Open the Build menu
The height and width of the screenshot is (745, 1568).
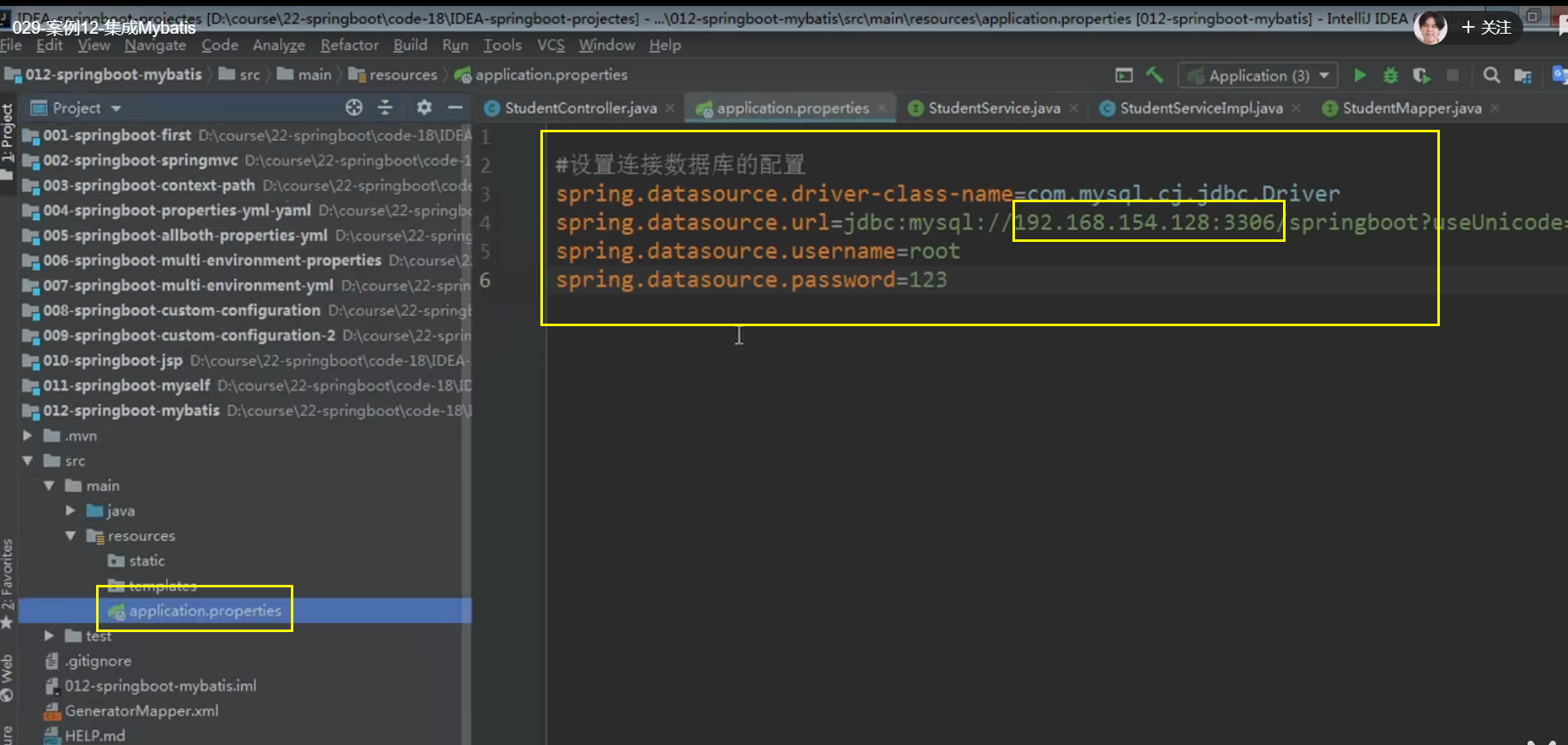click(x=410, y=45)
